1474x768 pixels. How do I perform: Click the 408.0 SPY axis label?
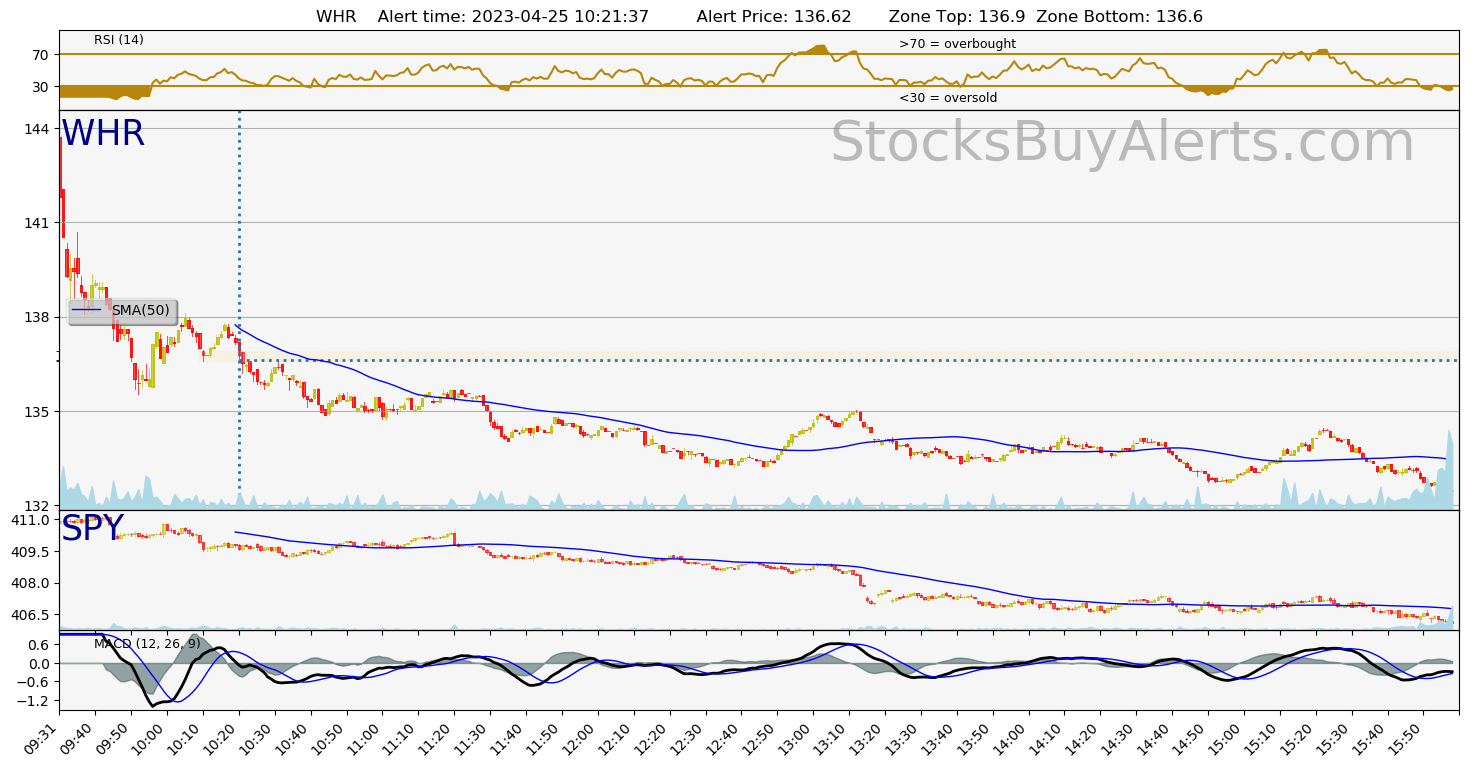[31, 584]
